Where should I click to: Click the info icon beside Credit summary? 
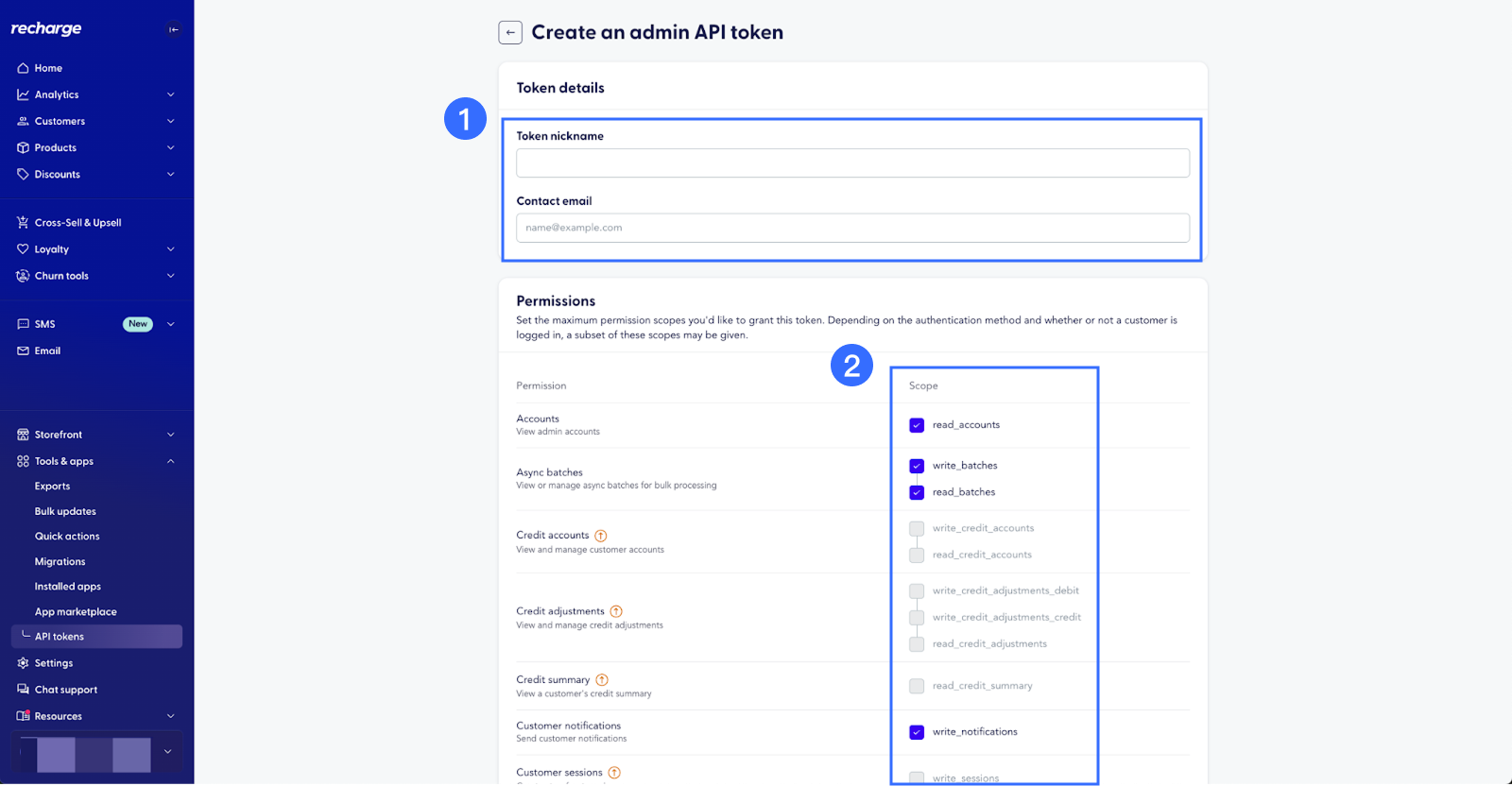pos(602,680)
